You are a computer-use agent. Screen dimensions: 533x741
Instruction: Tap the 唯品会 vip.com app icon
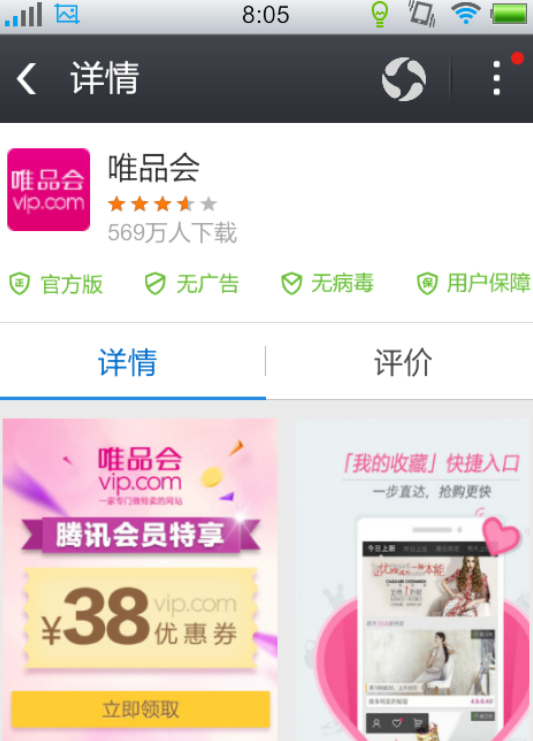tap(49, 190)
